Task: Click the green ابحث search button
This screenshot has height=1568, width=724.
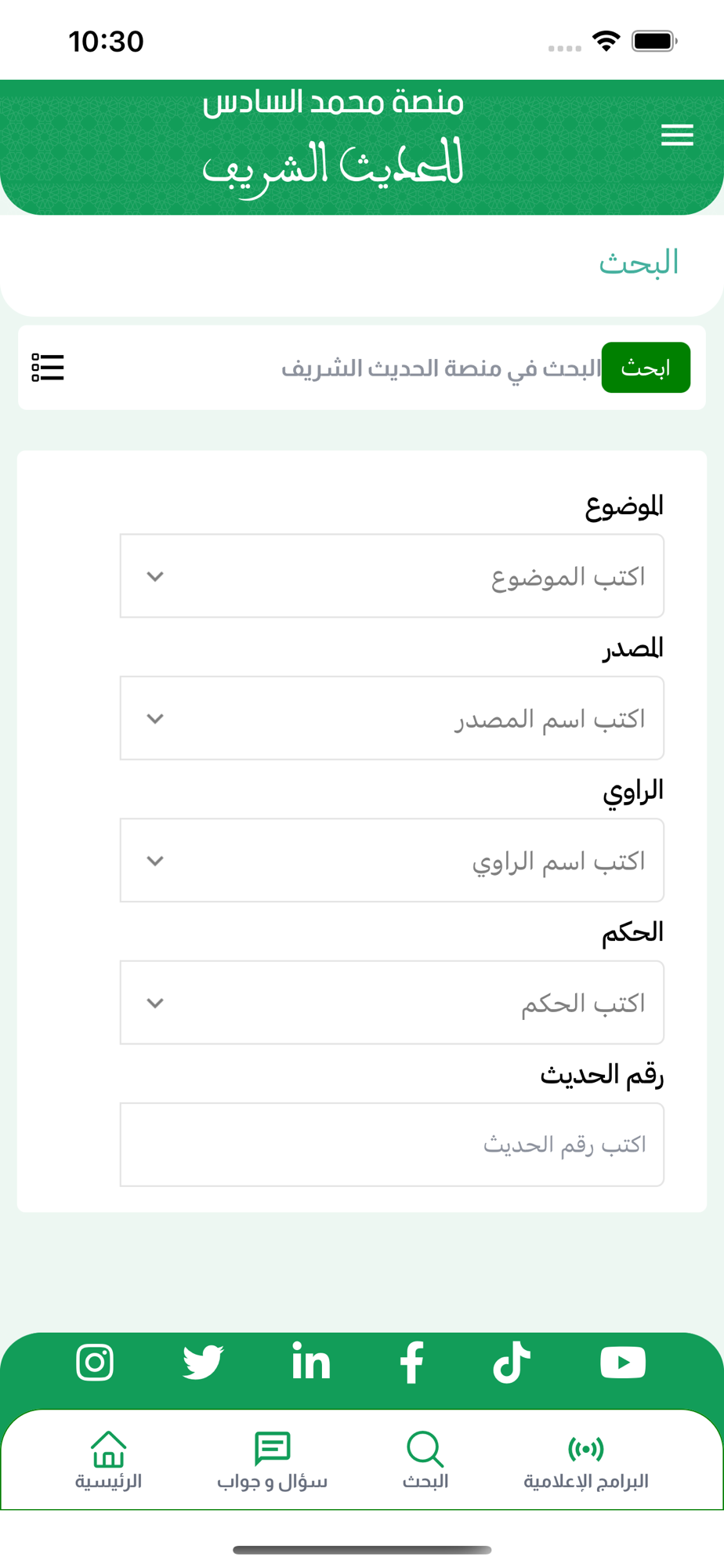Action: click(x=646, y=368)
